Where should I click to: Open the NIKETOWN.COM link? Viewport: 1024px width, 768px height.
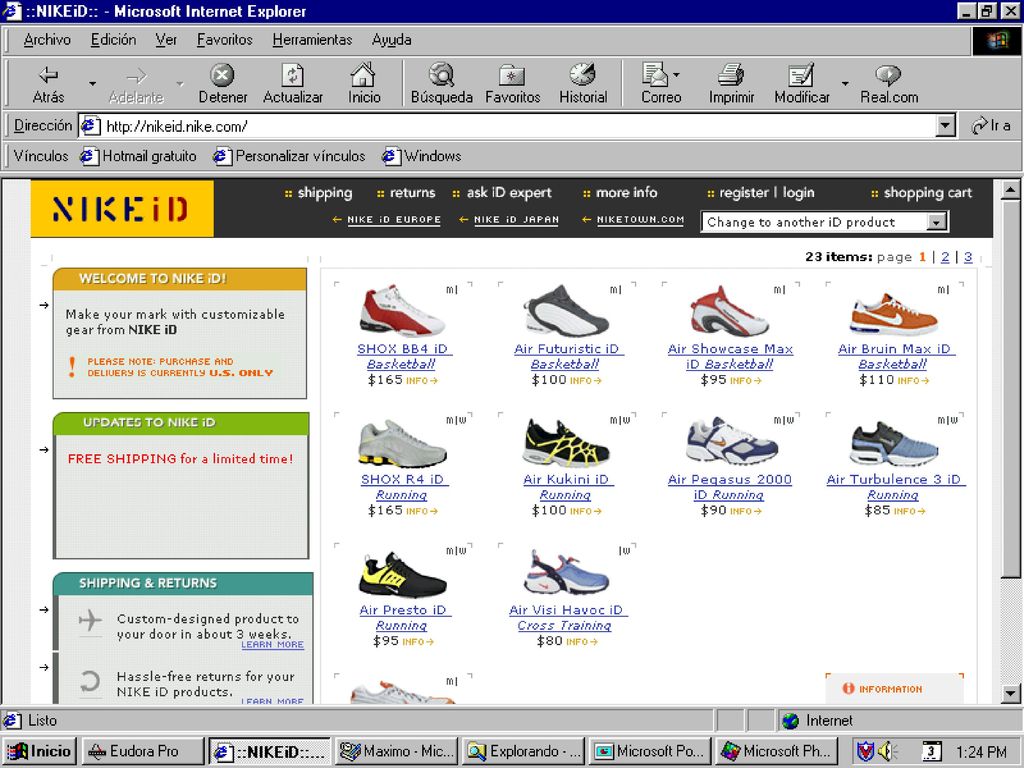tap(640, 220)
